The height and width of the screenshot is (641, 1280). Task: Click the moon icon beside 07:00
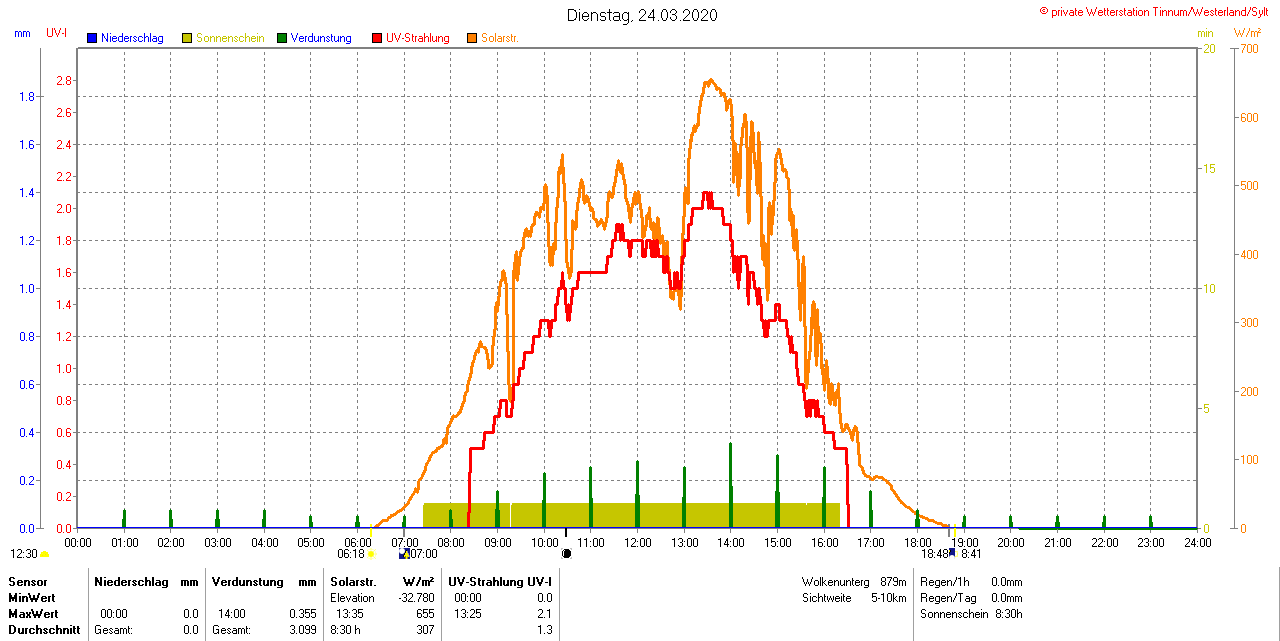tap(404, 553)
